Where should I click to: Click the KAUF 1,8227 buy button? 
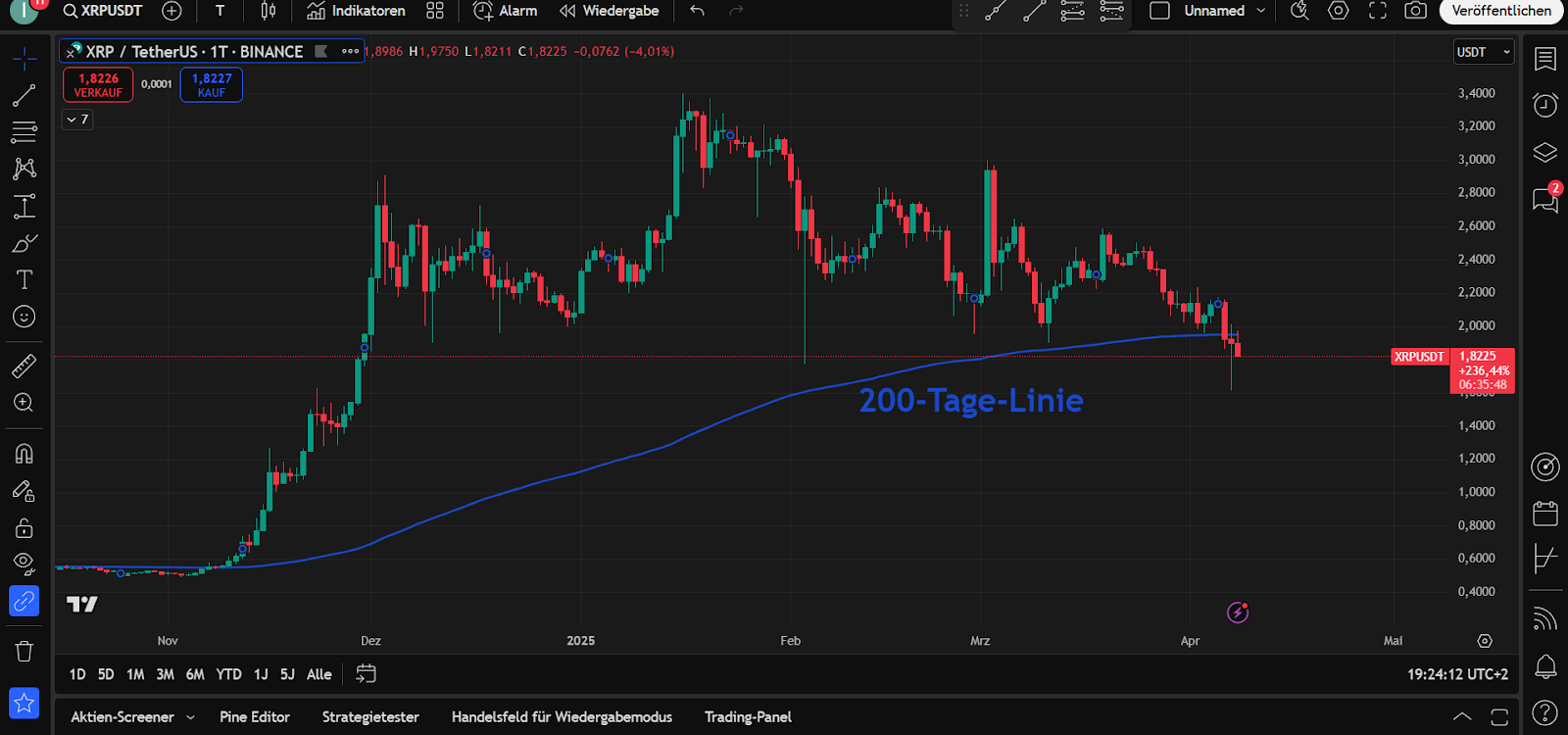[x=212, y=85]
